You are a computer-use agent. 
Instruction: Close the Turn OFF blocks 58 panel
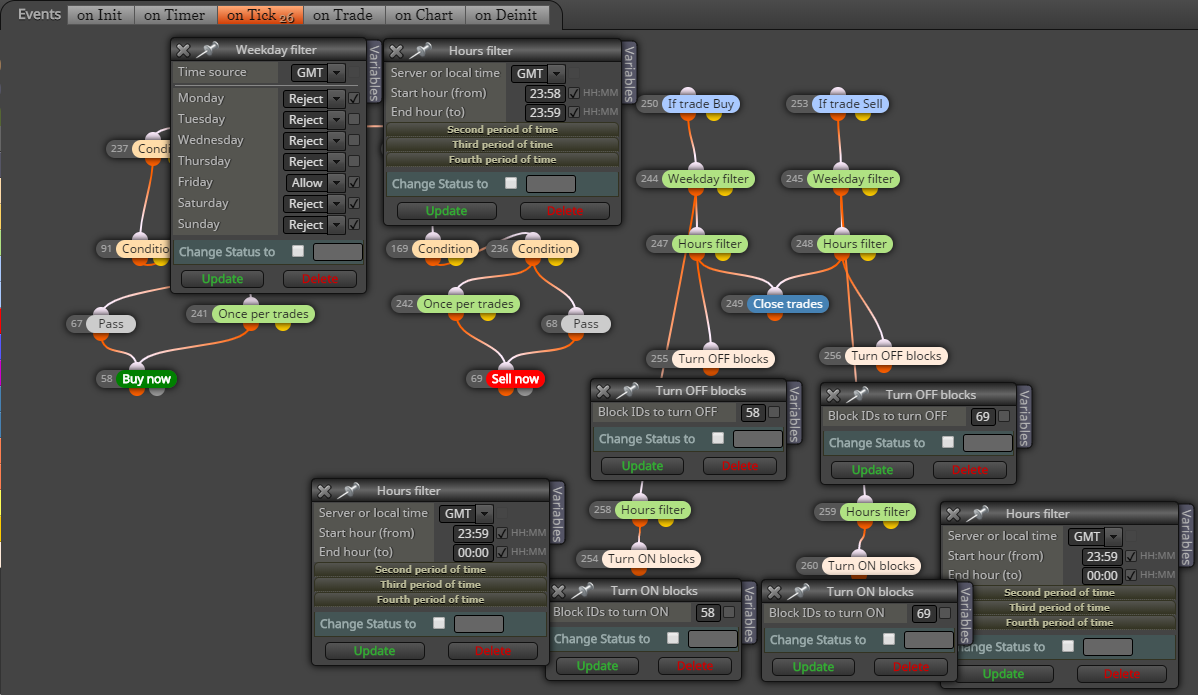point(604,391)
